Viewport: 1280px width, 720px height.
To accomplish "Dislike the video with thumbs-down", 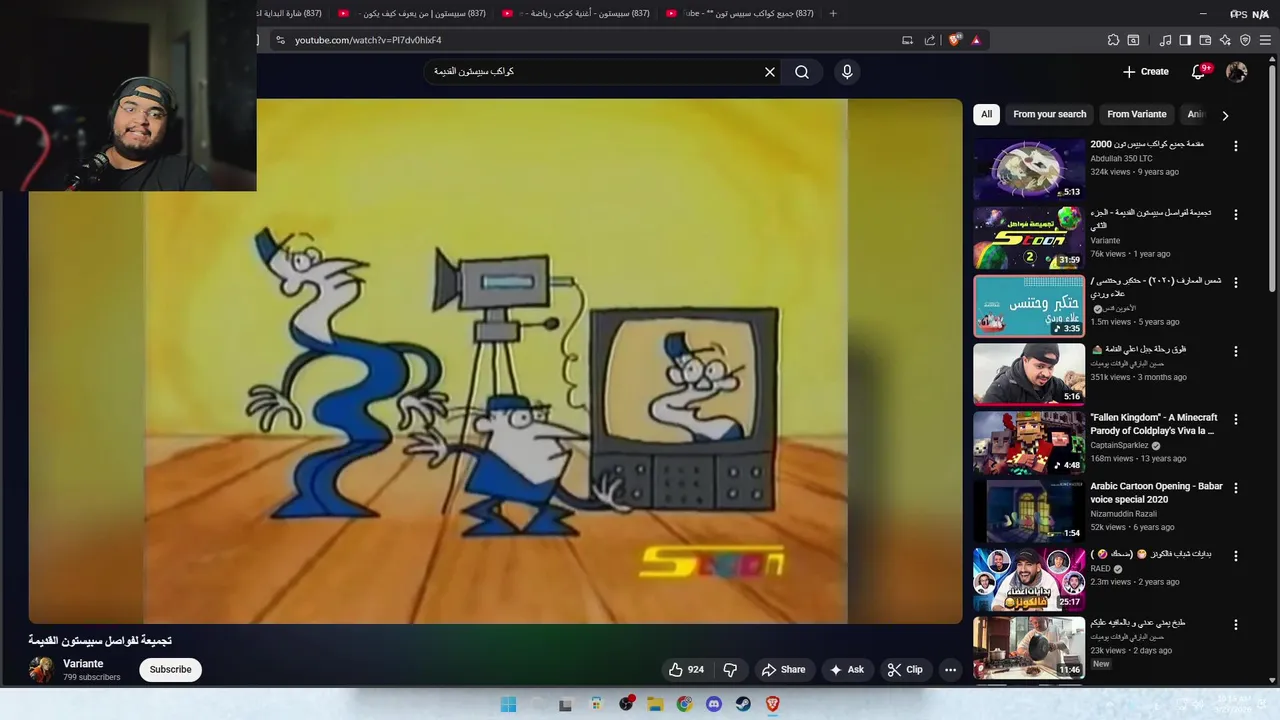I will pos(730,670).
